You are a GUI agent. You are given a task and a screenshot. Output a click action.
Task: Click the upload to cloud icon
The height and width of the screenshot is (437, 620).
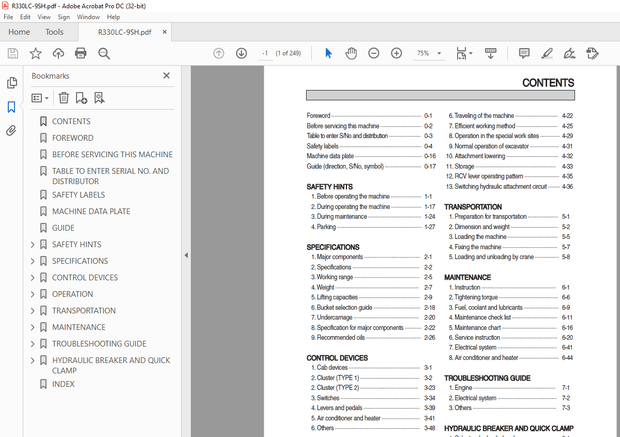pos(58,53)
